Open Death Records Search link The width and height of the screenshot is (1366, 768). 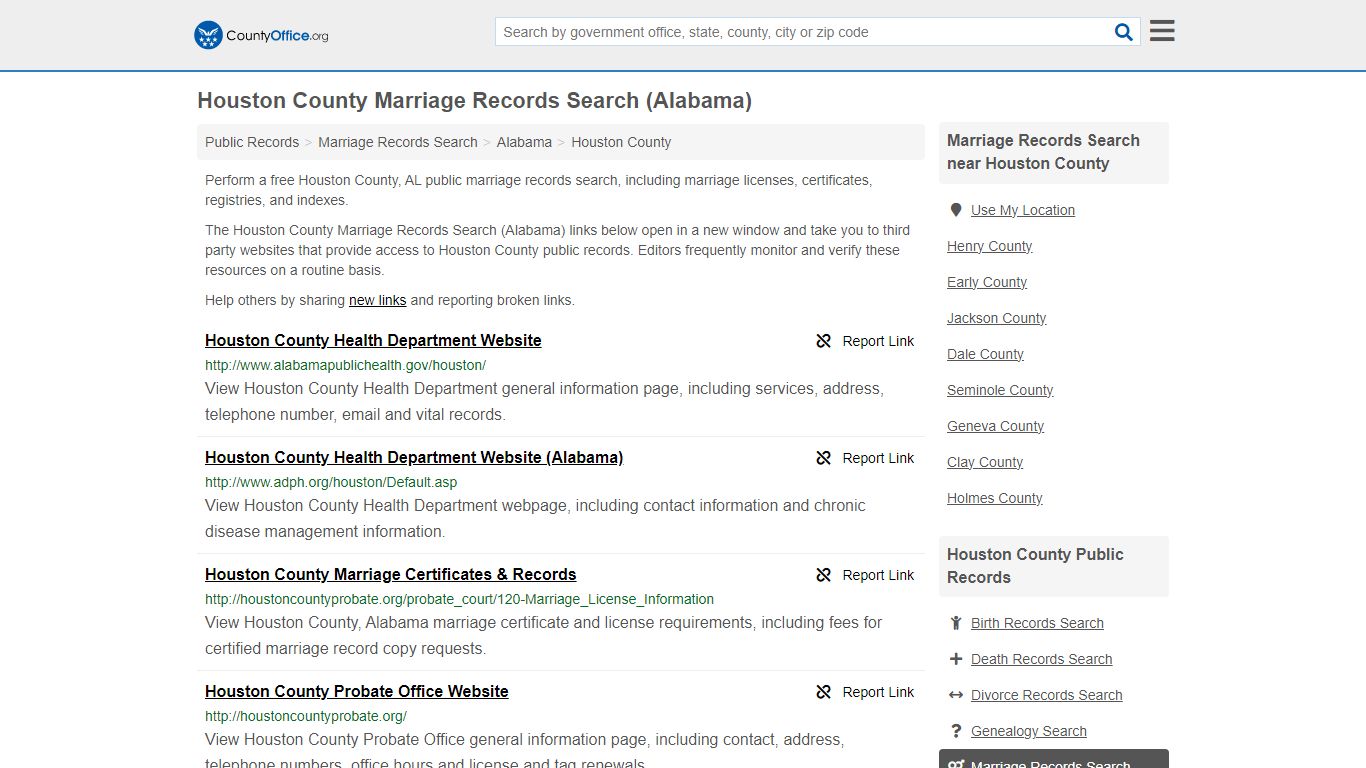1042,659
